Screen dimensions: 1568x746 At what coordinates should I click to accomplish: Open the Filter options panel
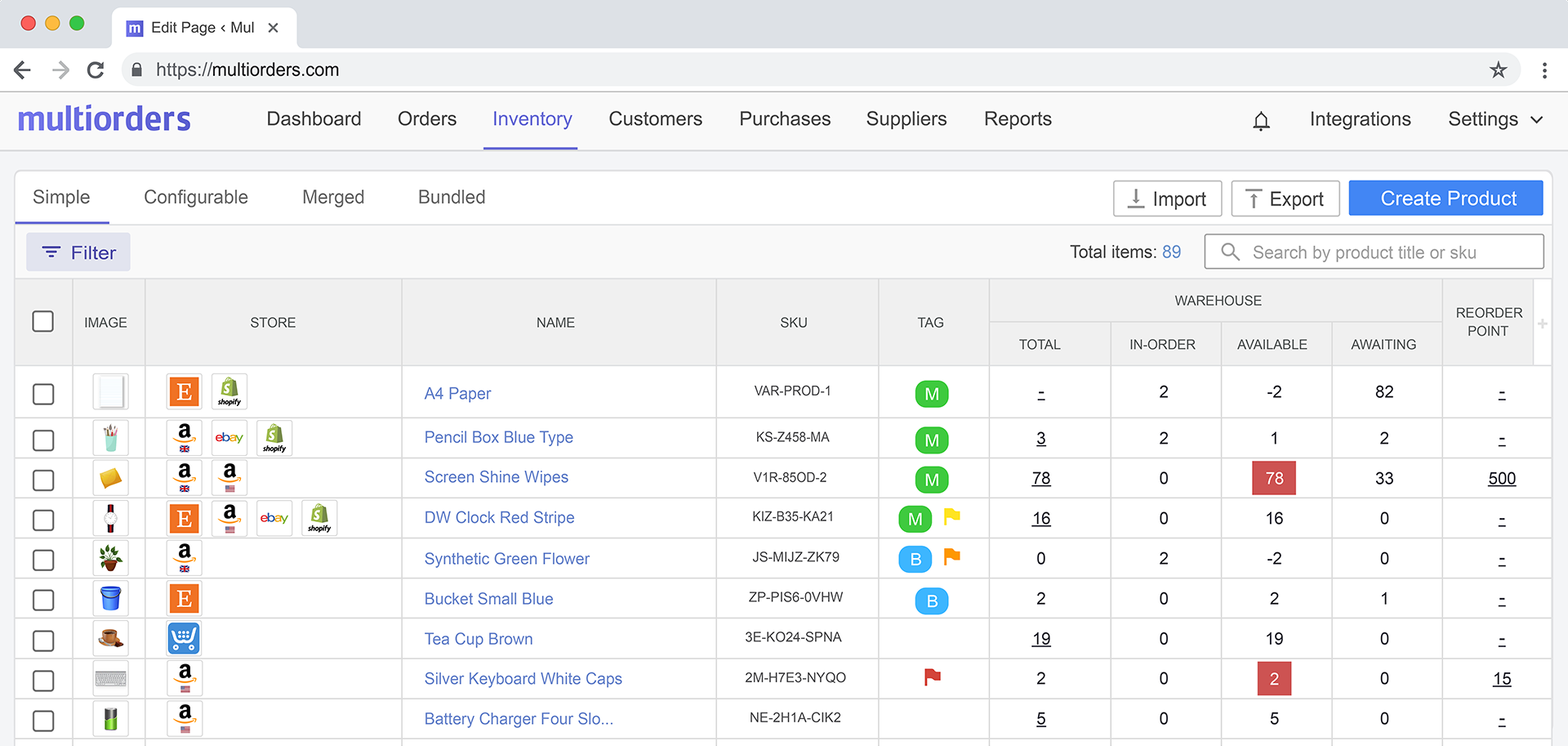78,252
